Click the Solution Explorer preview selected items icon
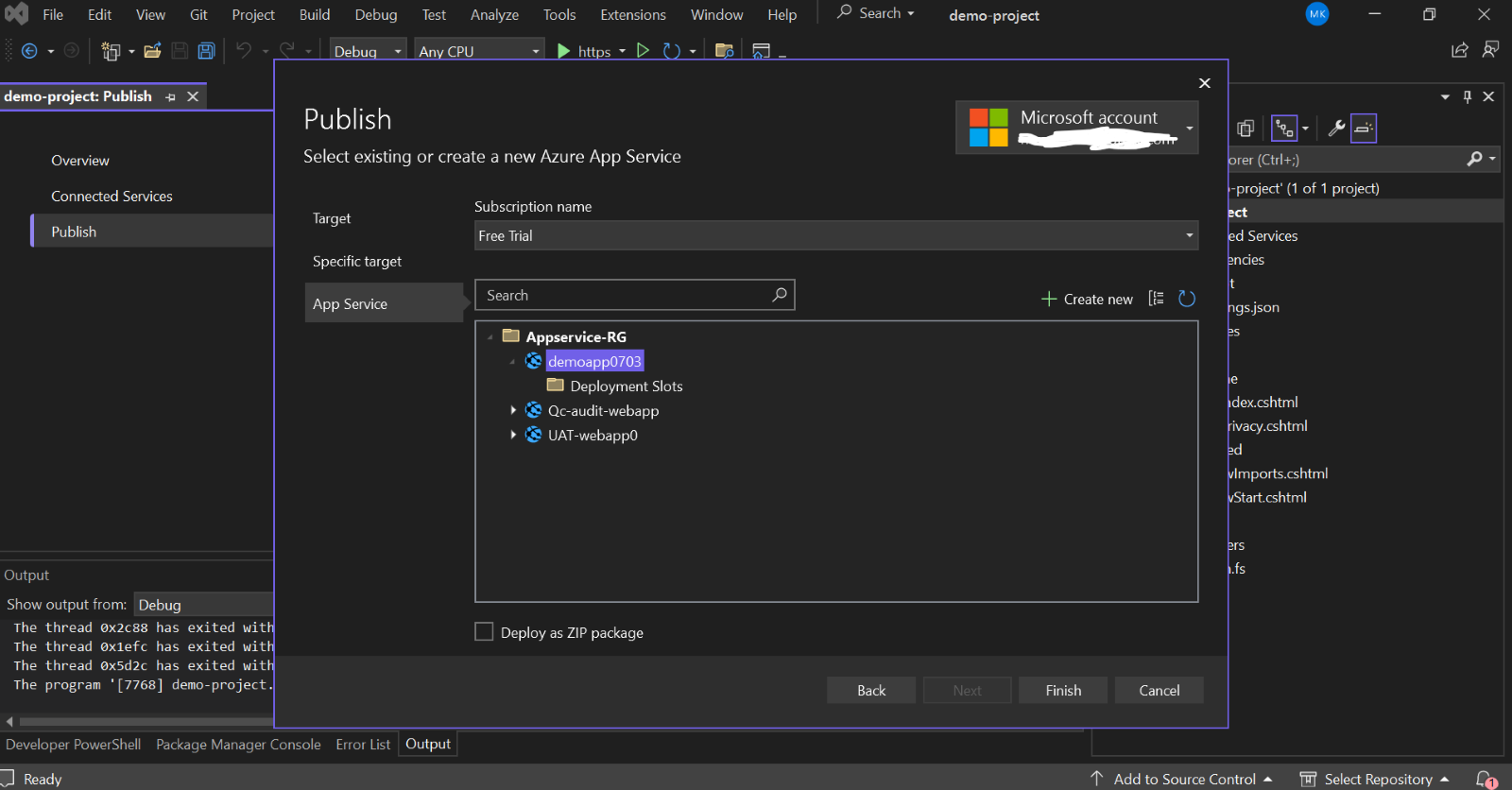 tap(1364, 128)
